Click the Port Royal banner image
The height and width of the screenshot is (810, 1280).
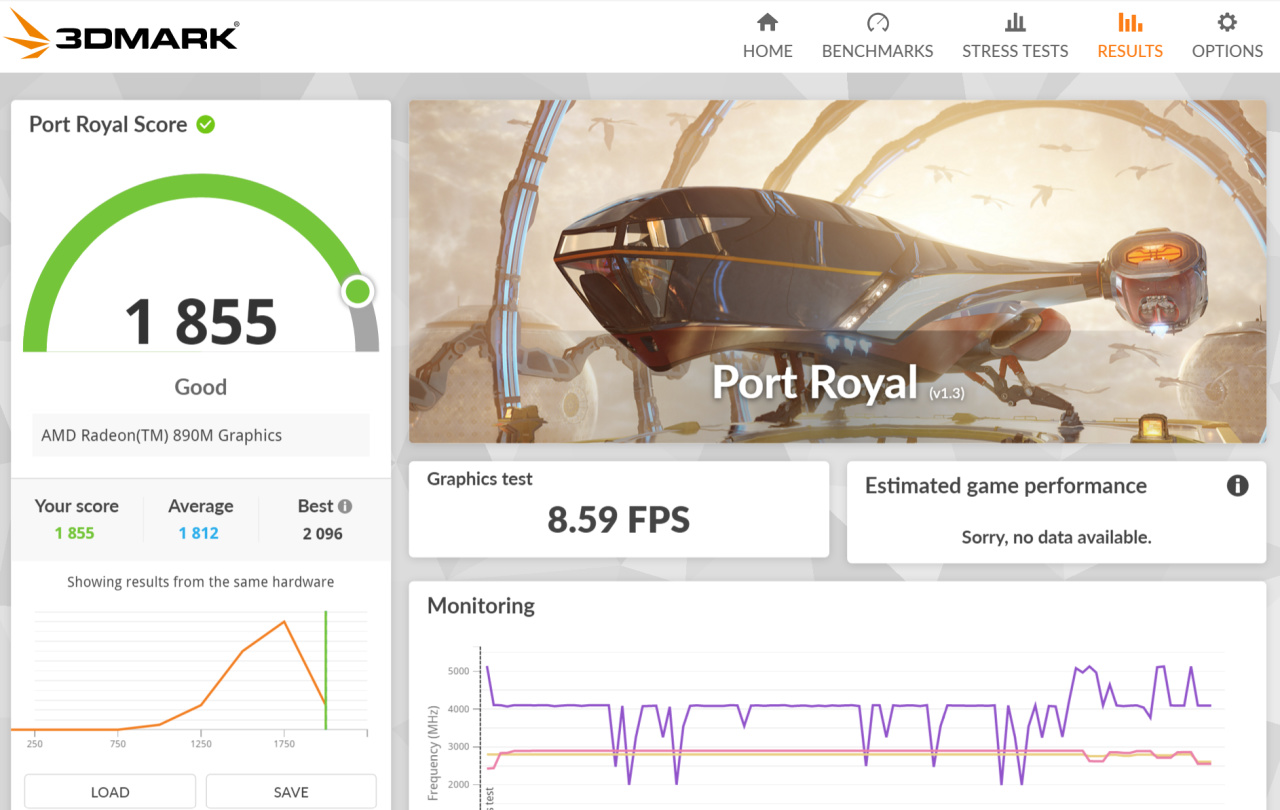coord(837,271)
